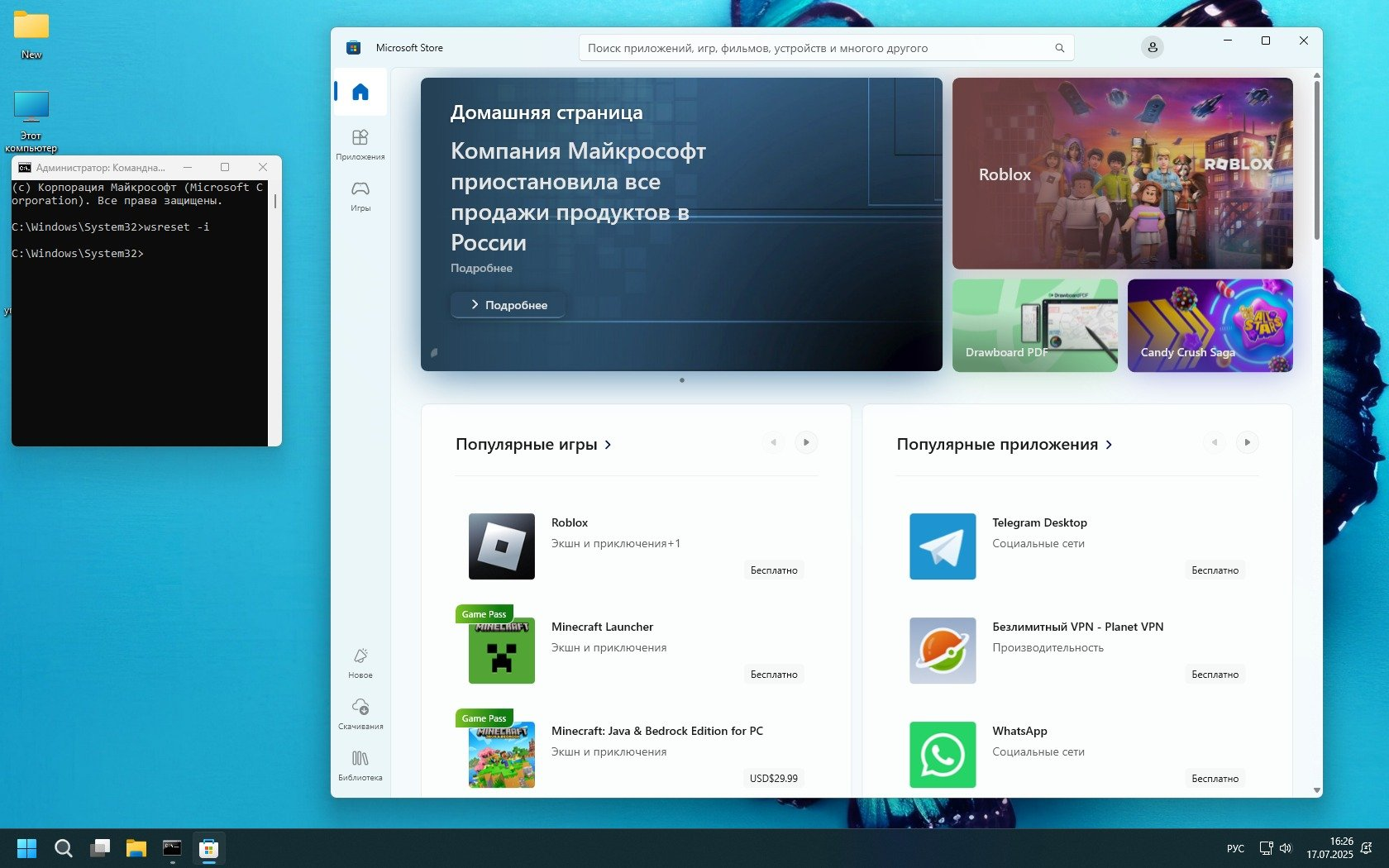Click the Minecraft Launcher title text

point(602,627)
